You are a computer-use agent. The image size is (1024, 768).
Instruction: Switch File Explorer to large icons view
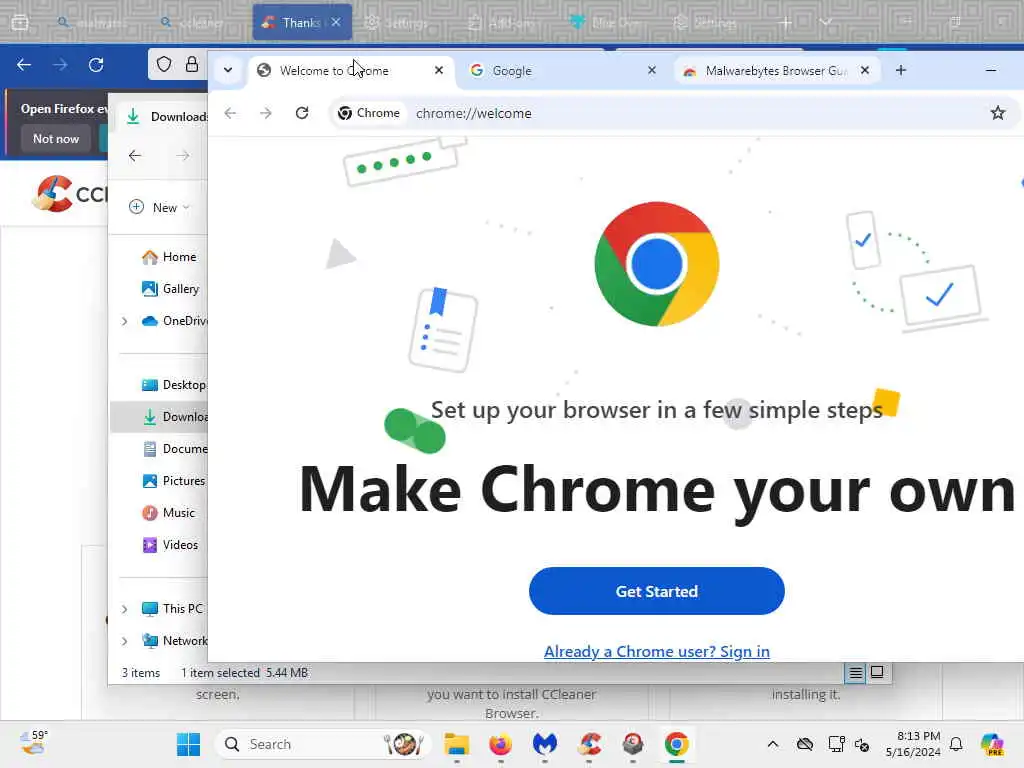point(877,673)
